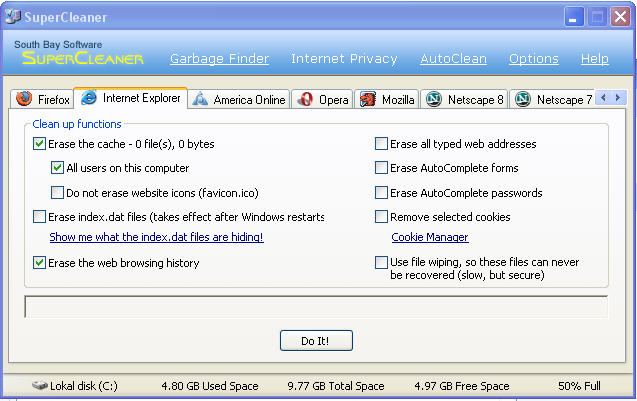
Task: Click the Internet Explorer 'e' icon
Action: pyautogui.click(x=89, y=98)
